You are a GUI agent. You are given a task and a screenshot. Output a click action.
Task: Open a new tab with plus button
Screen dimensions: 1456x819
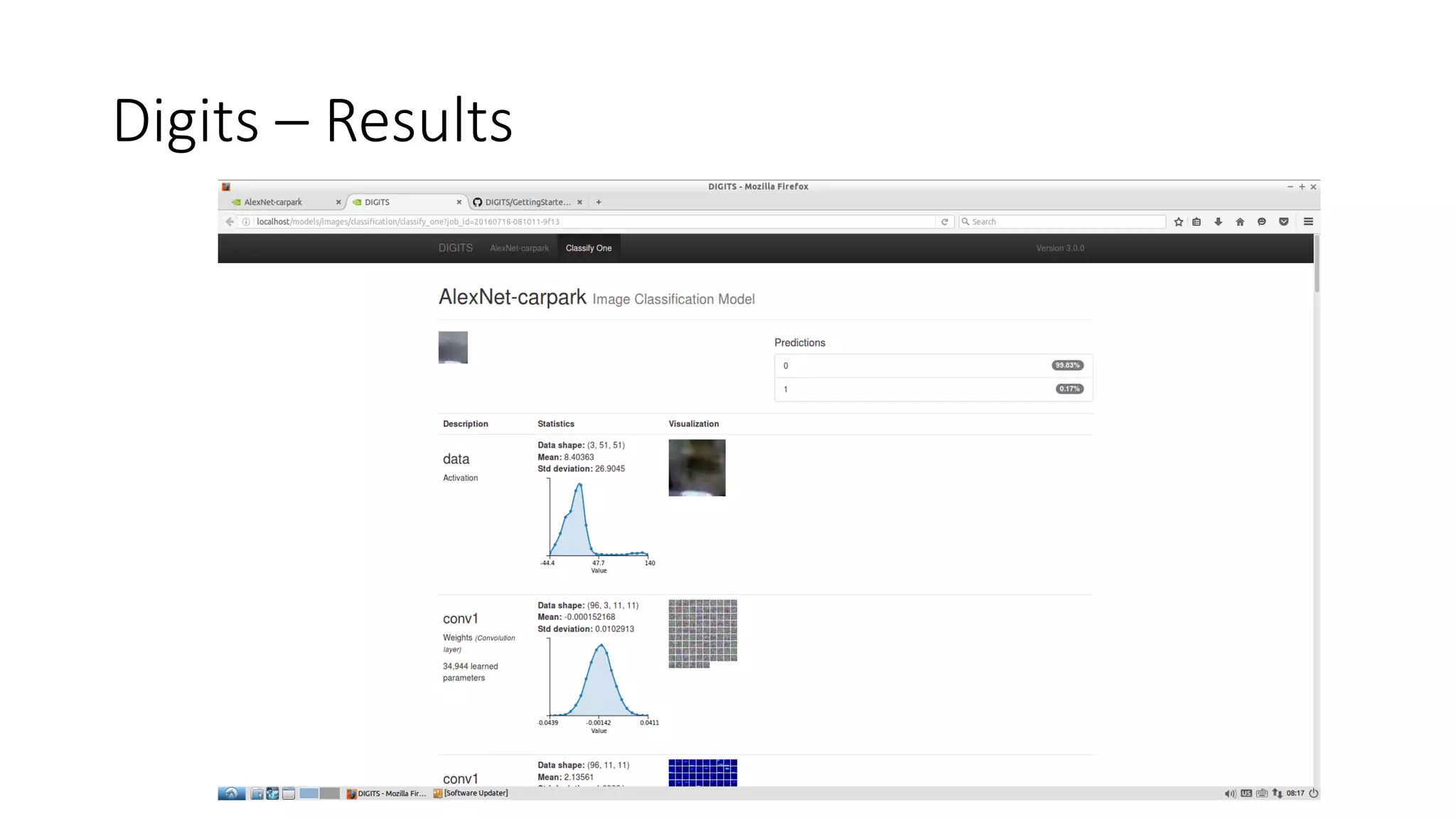[599, 202]
